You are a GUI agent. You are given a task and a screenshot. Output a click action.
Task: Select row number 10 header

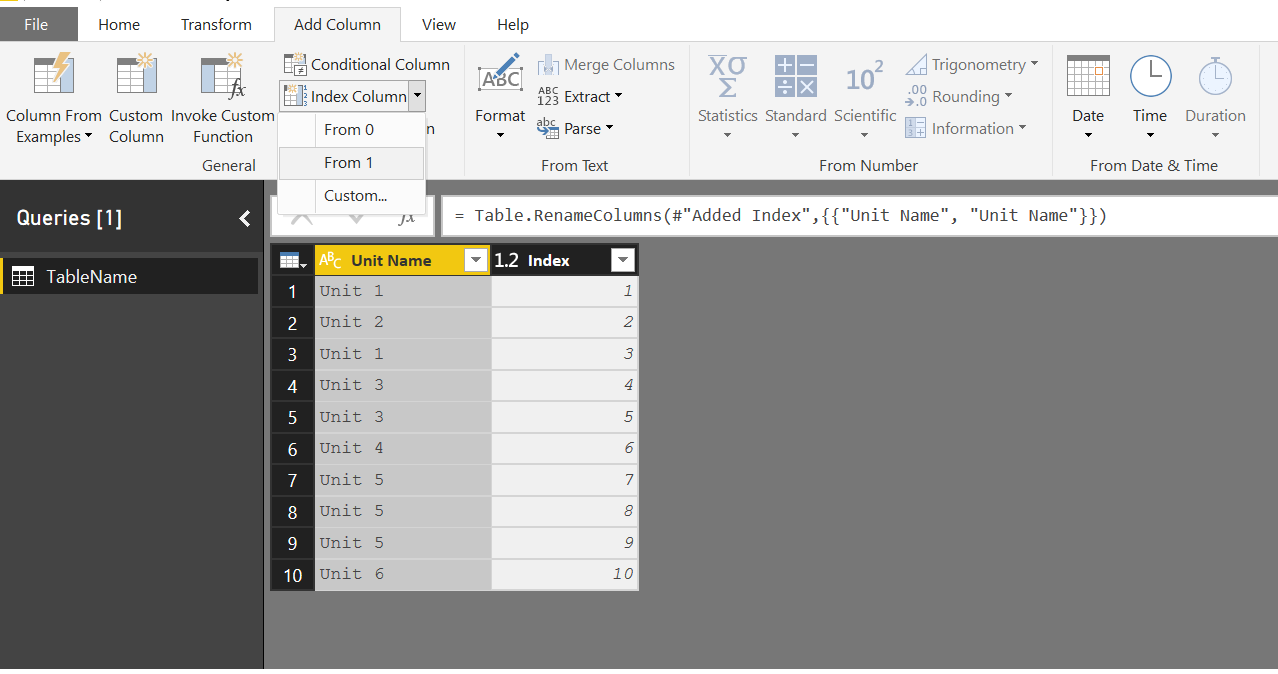tap(292, 574)
